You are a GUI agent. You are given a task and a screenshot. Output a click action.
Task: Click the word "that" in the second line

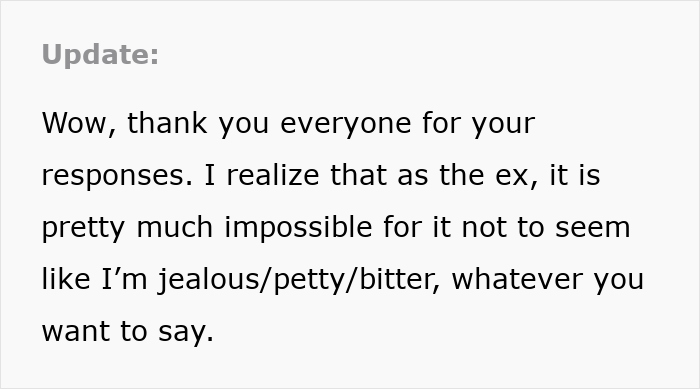click(x=358, y=175)
